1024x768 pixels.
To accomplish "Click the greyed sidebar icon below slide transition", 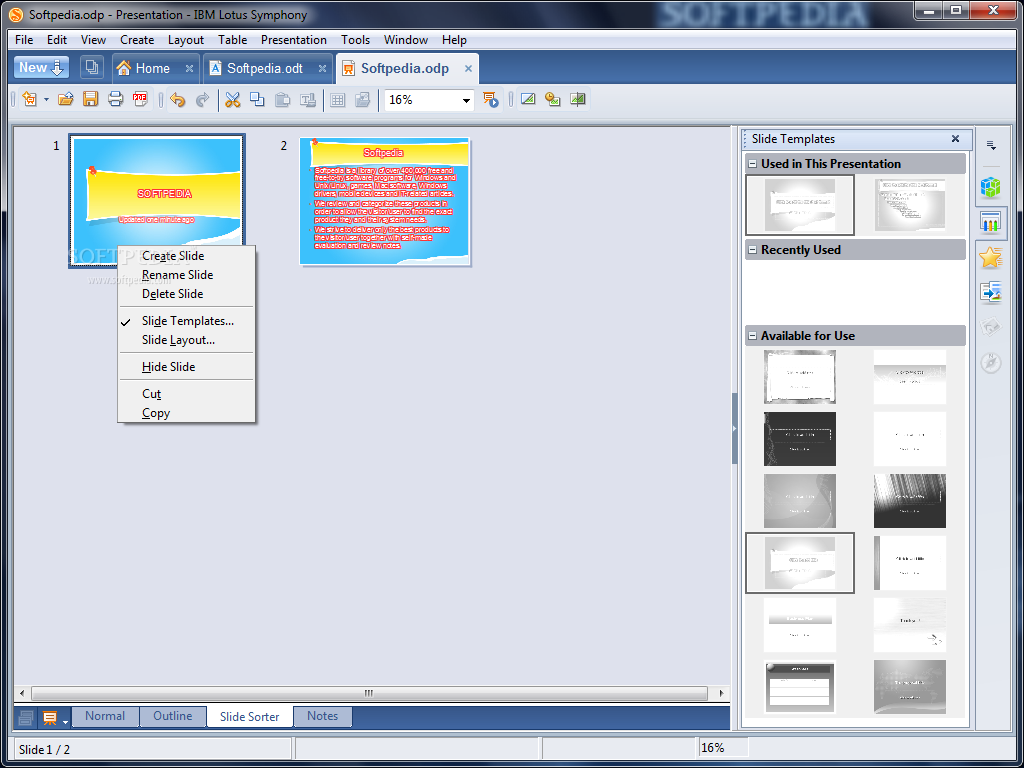I will coord(991,327).
